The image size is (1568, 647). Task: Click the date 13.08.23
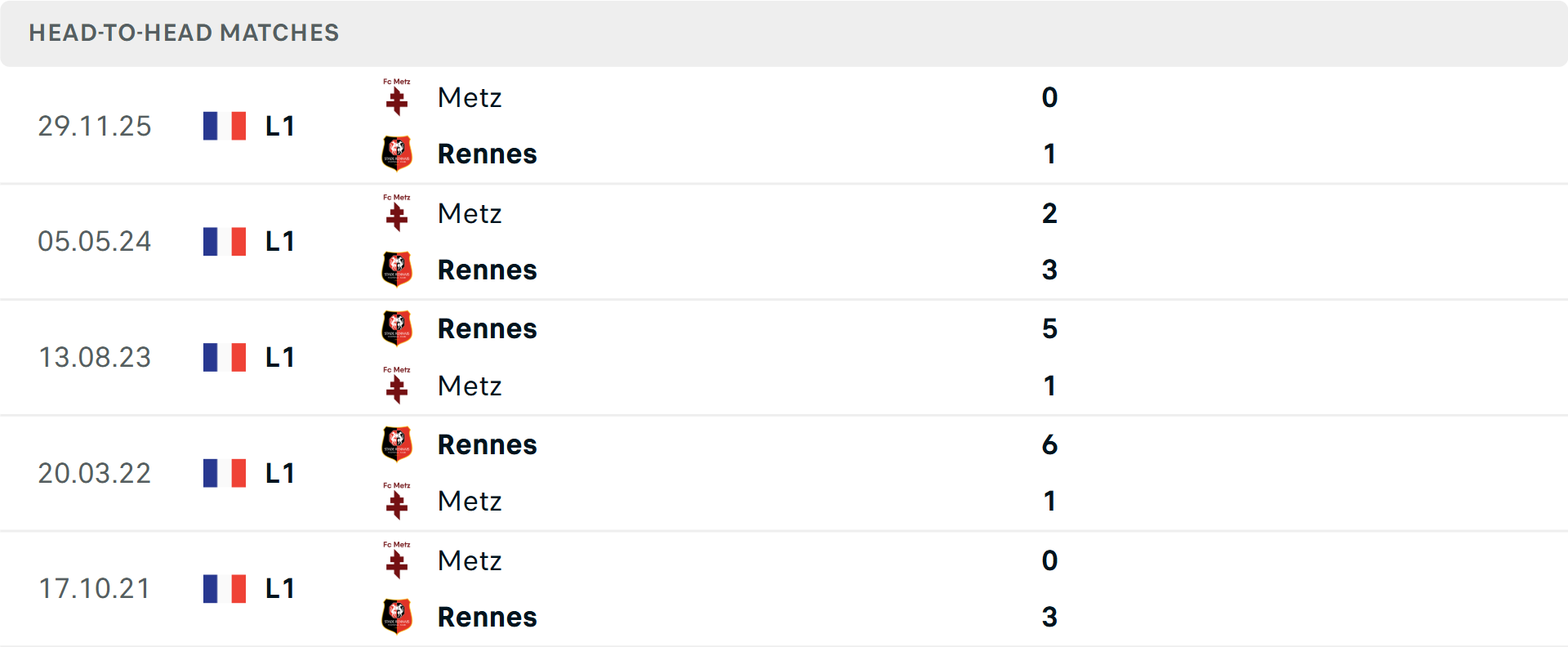pos(95,357)
